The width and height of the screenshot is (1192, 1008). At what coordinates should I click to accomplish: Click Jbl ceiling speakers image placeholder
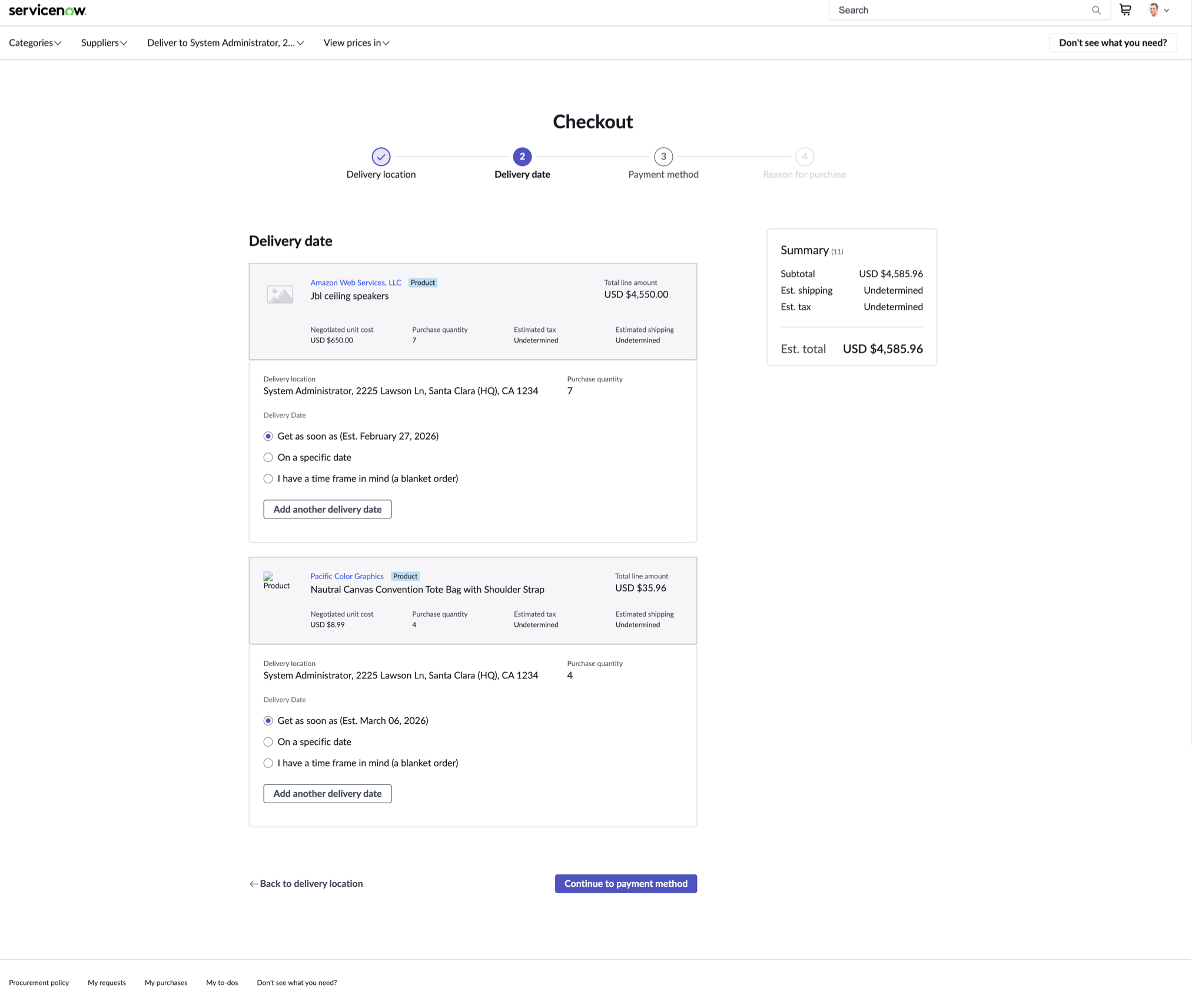(280, 294)
